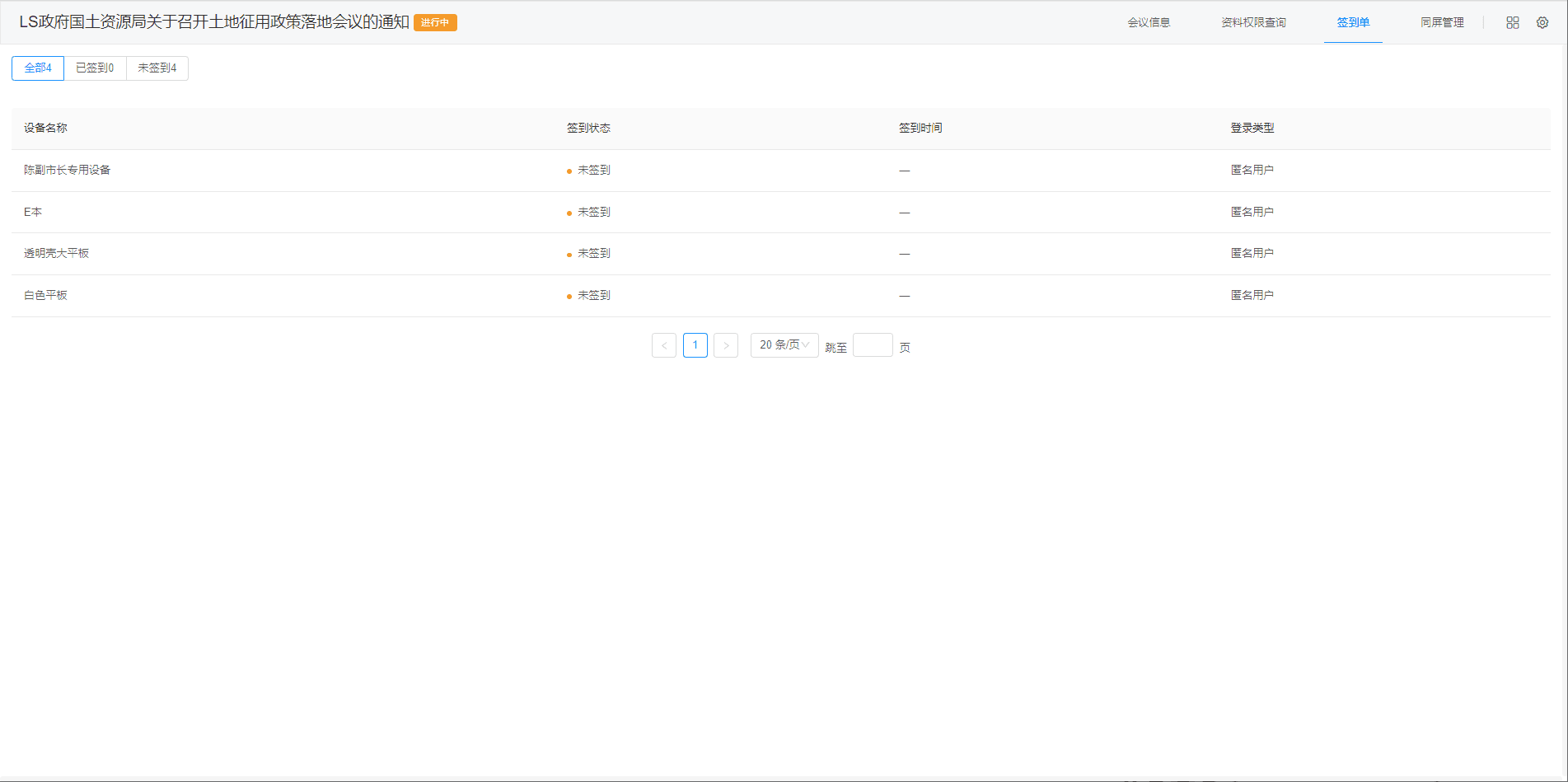Open the grid view icon
Image resolution: width=1568 pixels, height=782 pixels.
[1513, 23]
